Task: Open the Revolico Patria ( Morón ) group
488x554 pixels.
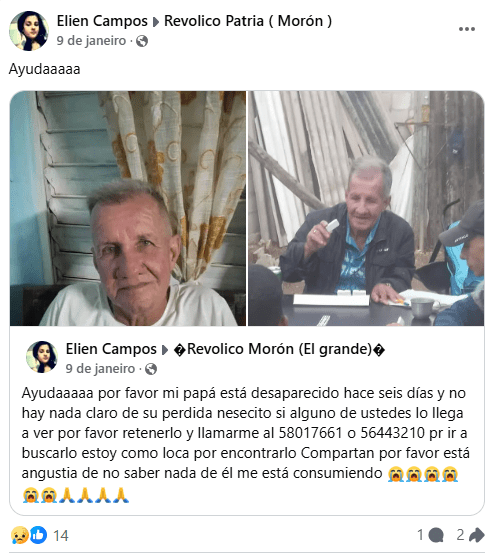Action: 248,21
